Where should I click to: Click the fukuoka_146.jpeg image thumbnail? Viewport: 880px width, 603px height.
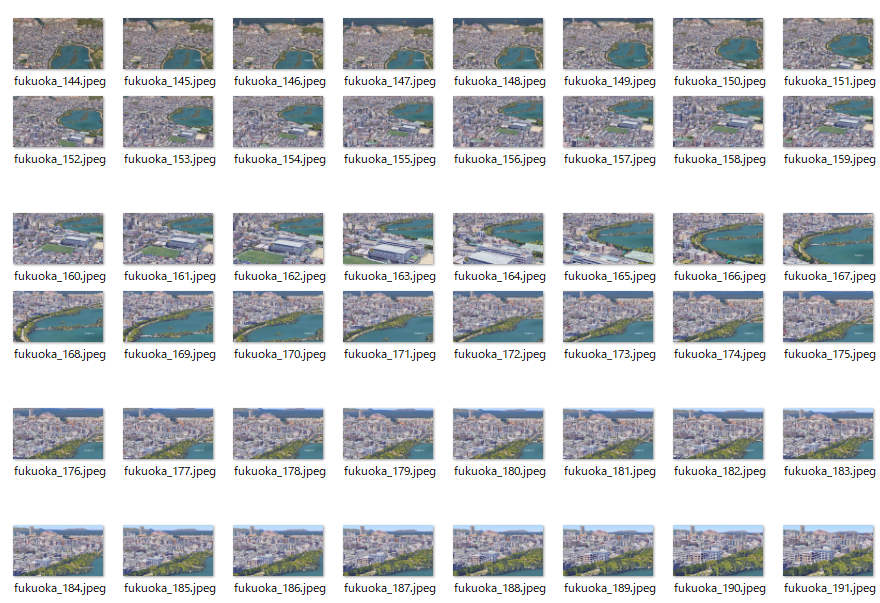278,43
